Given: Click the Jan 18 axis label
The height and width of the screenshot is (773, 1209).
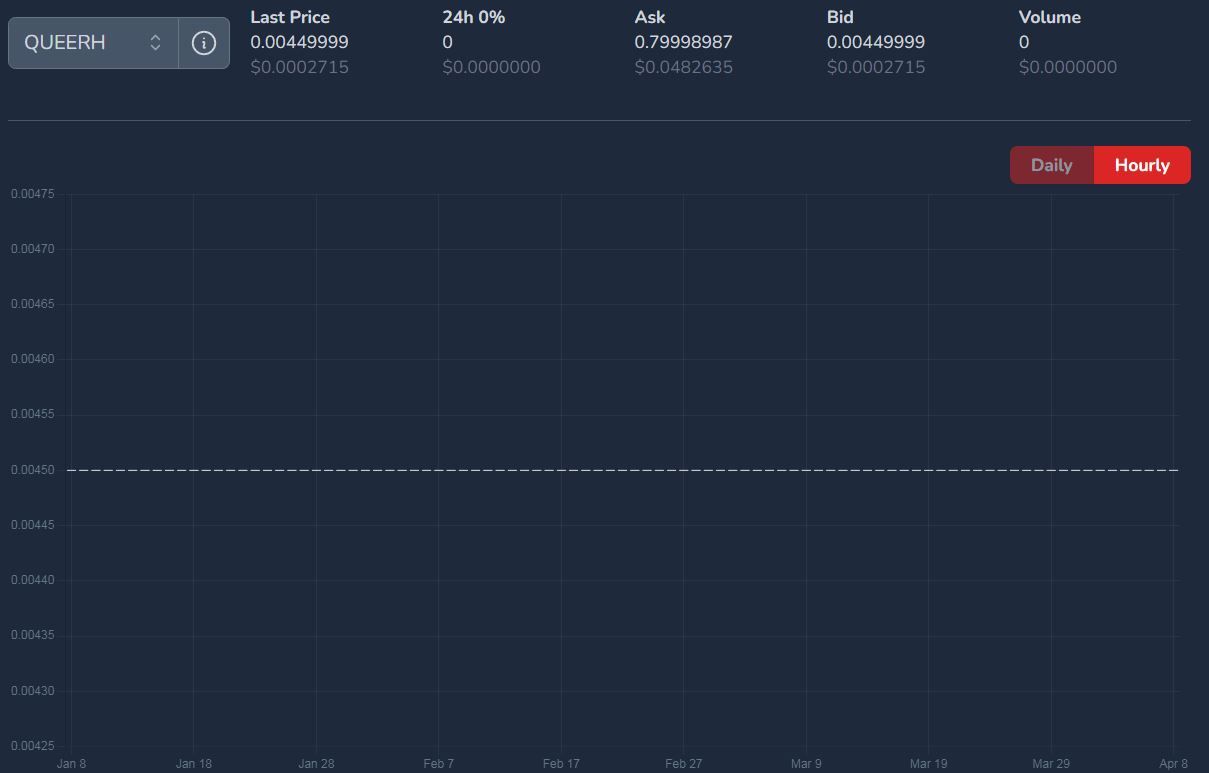Looking at the screenshot, I should pyautogui.click(x=193, y=764).
